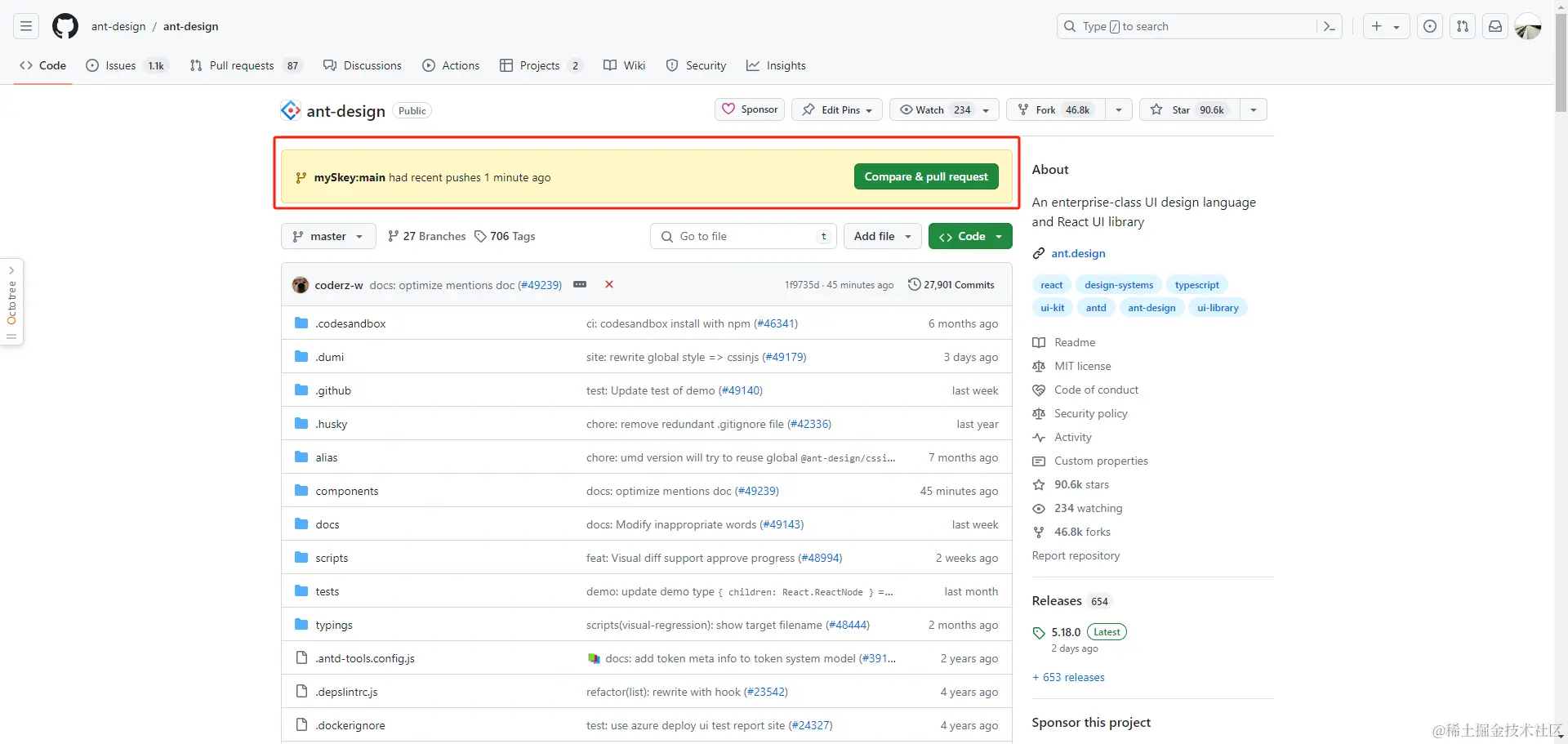Open the Watch notifications dropdown
The image size is (1568, 744).
pos(944,109)
